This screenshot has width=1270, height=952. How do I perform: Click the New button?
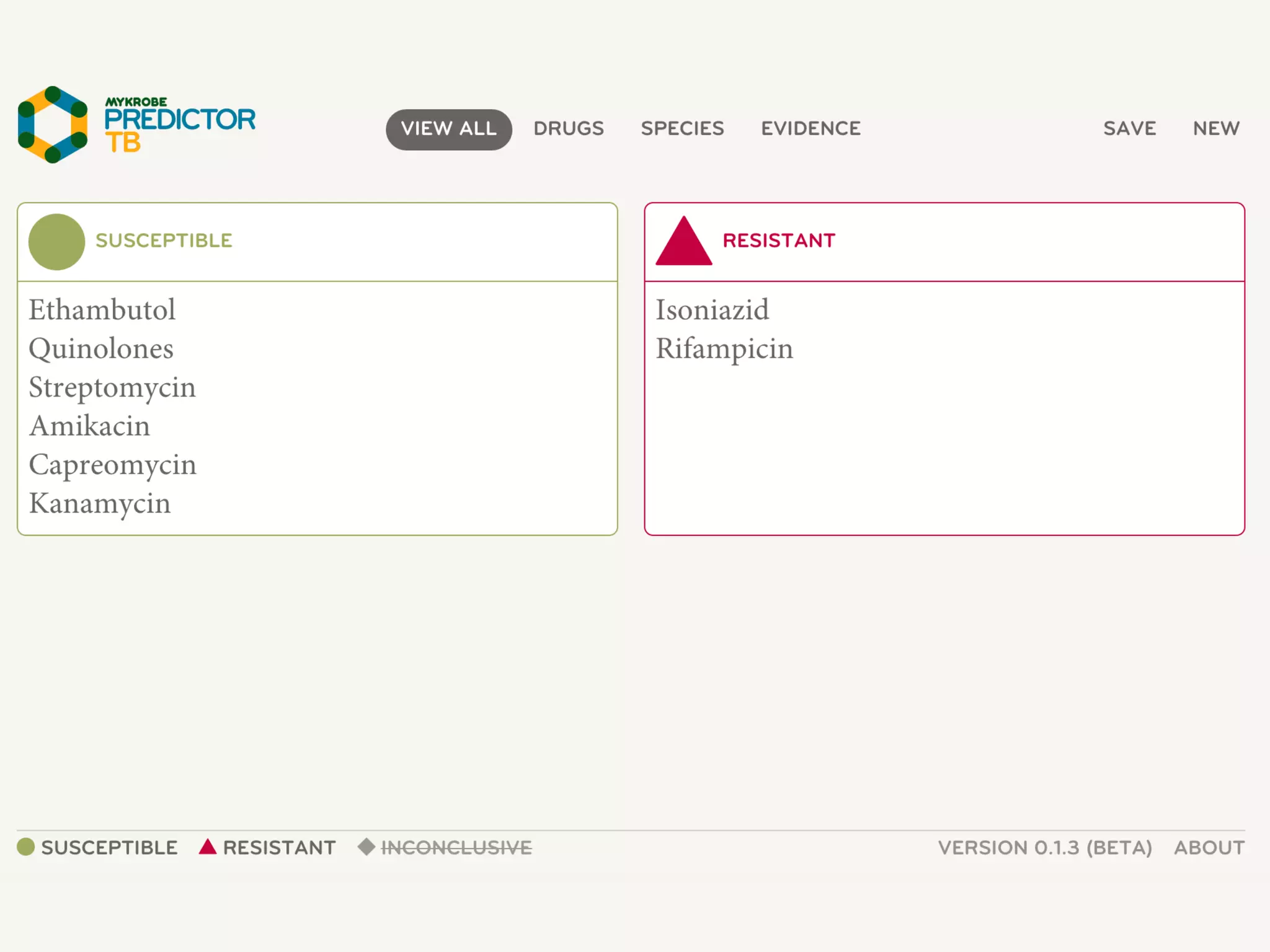1216,129
